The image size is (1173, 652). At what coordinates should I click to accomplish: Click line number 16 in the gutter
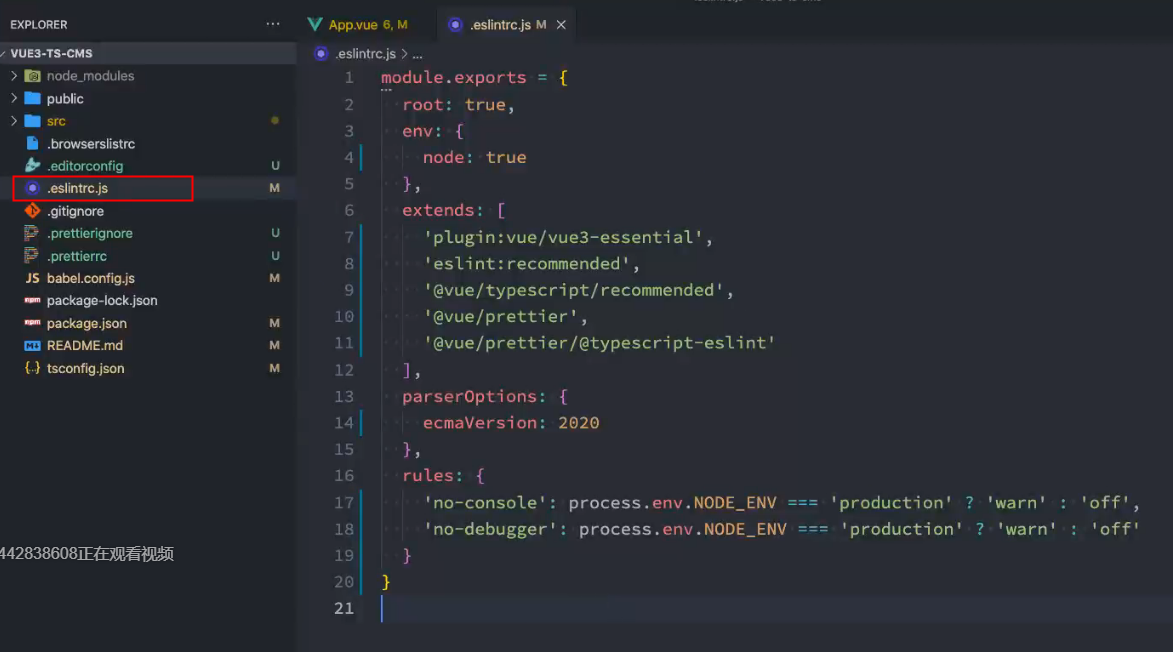click(343, 476)
